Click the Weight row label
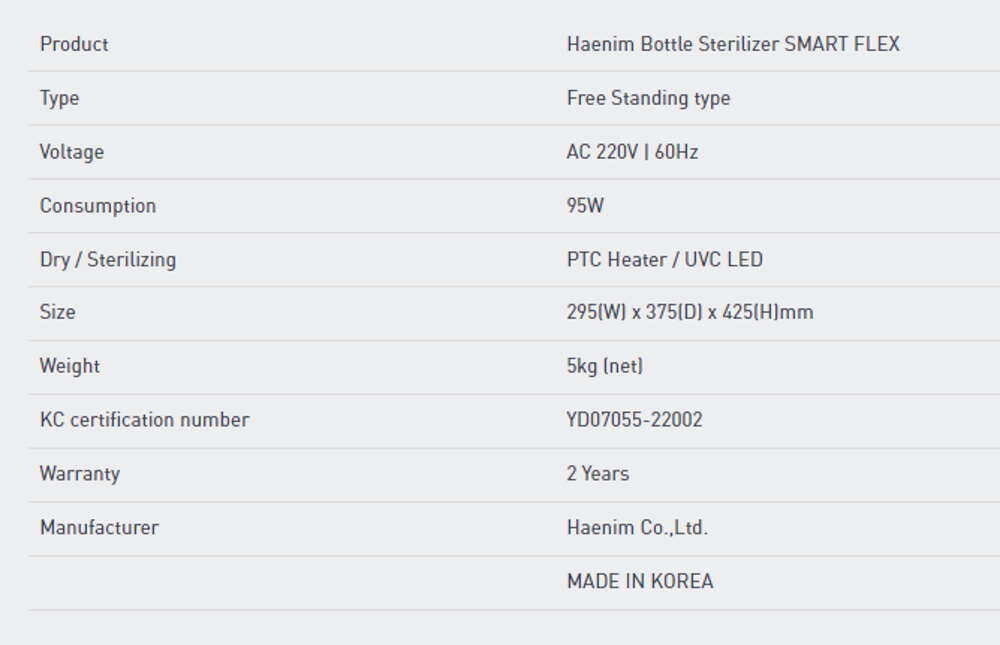This screenshot has height=645, width=1000. pyautogui.click(x=69, y=366)
